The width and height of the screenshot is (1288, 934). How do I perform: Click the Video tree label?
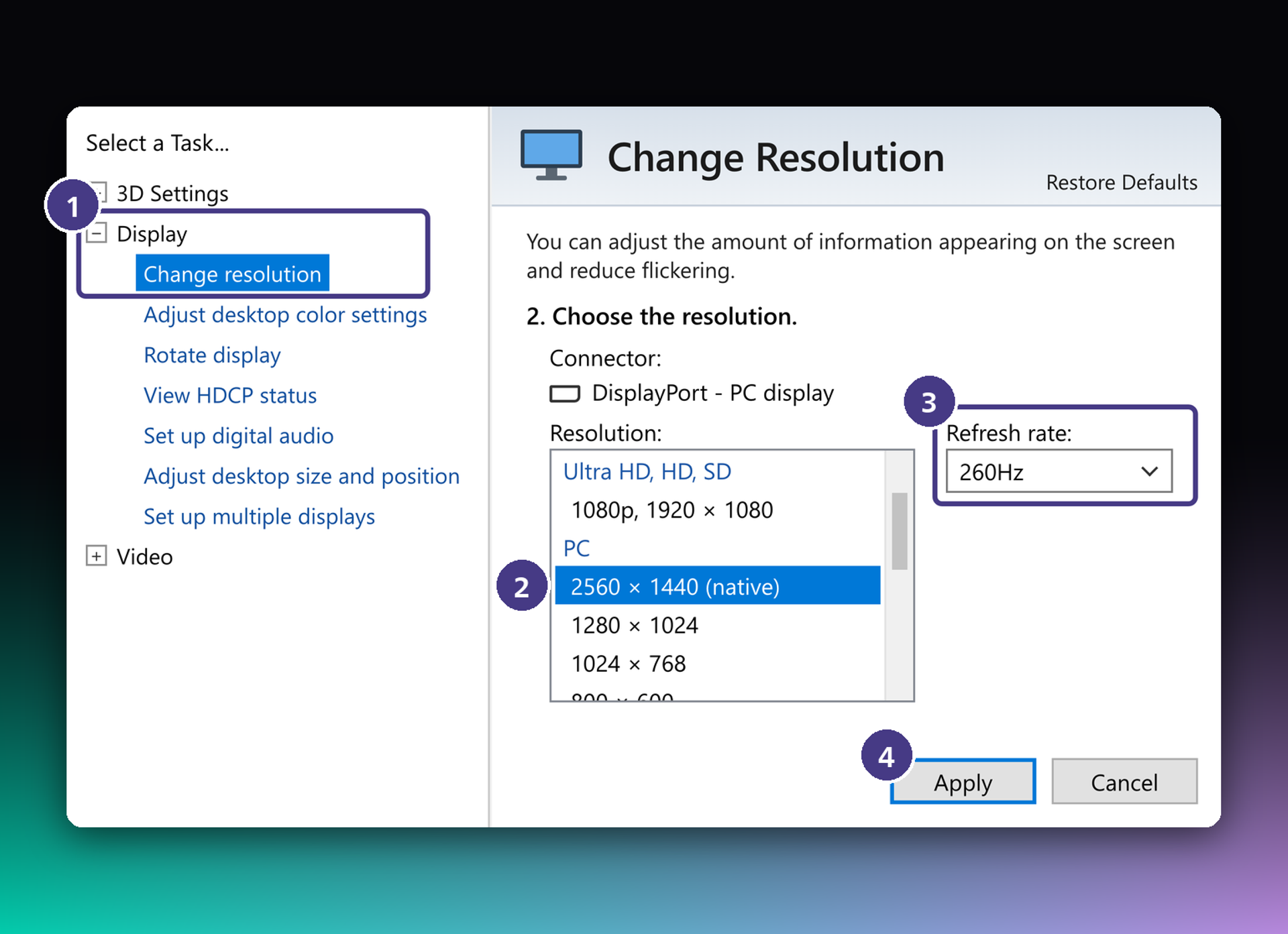[144, 557]
